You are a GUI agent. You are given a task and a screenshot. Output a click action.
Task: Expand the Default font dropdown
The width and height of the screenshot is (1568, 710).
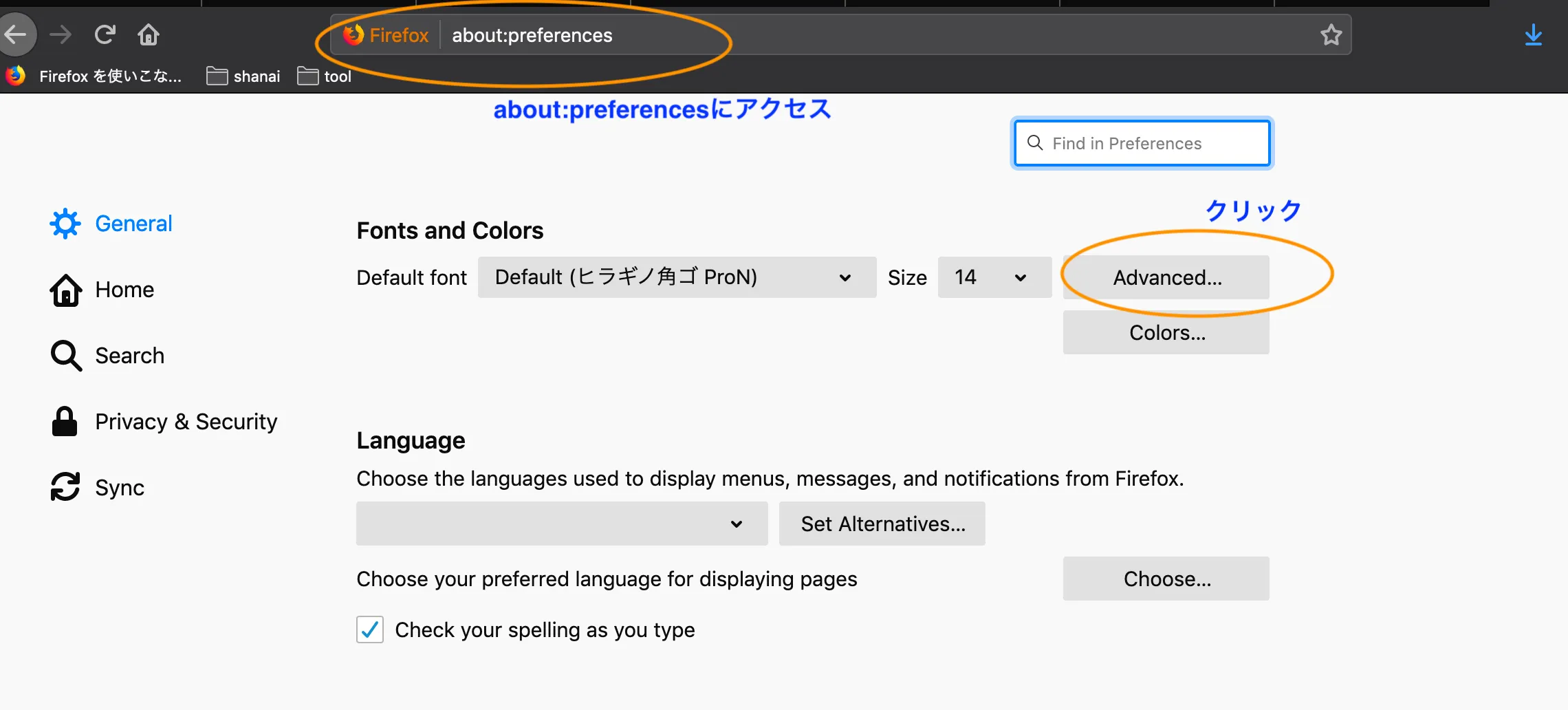click(677, 277)
